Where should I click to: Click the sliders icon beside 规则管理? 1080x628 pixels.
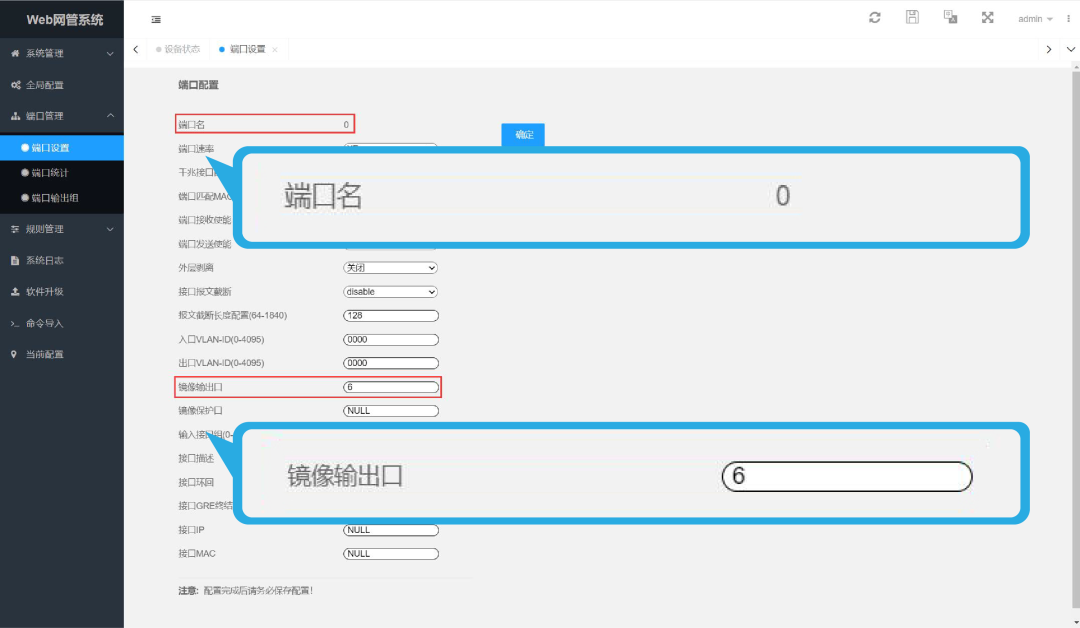coord(15,229)
